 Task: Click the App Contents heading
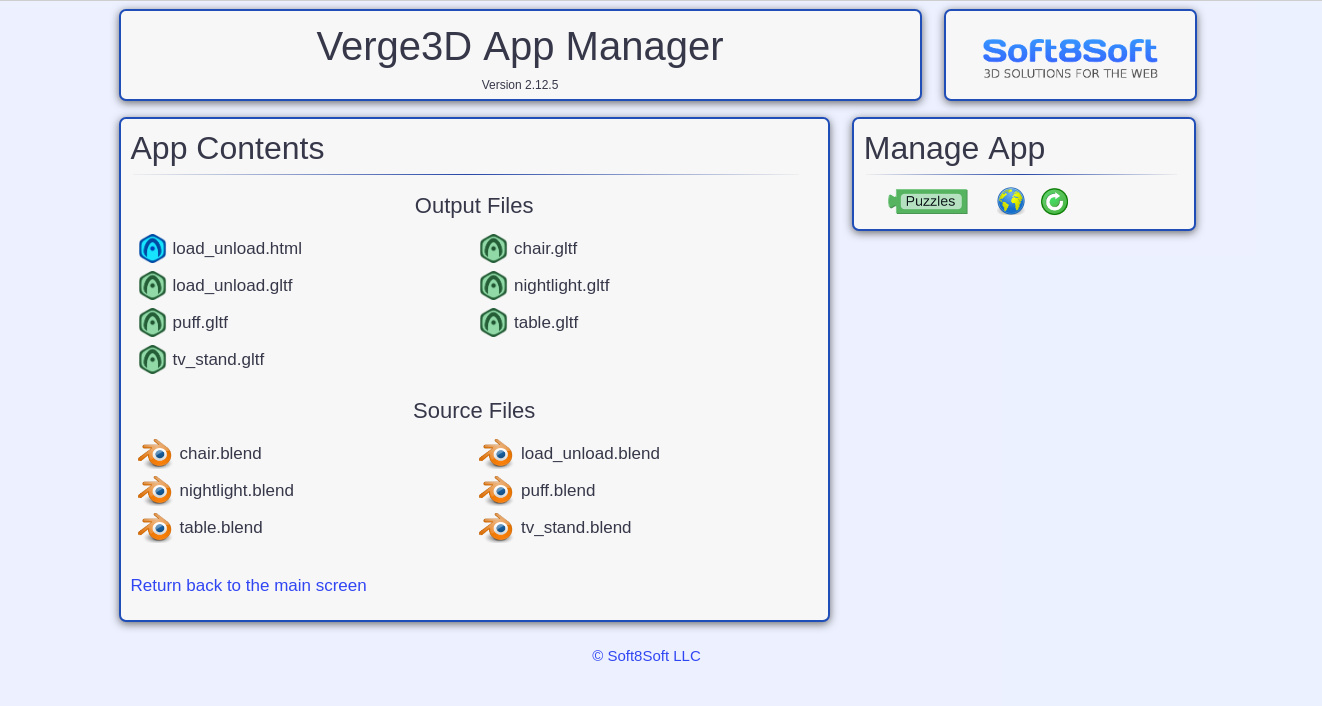(227, 148)
